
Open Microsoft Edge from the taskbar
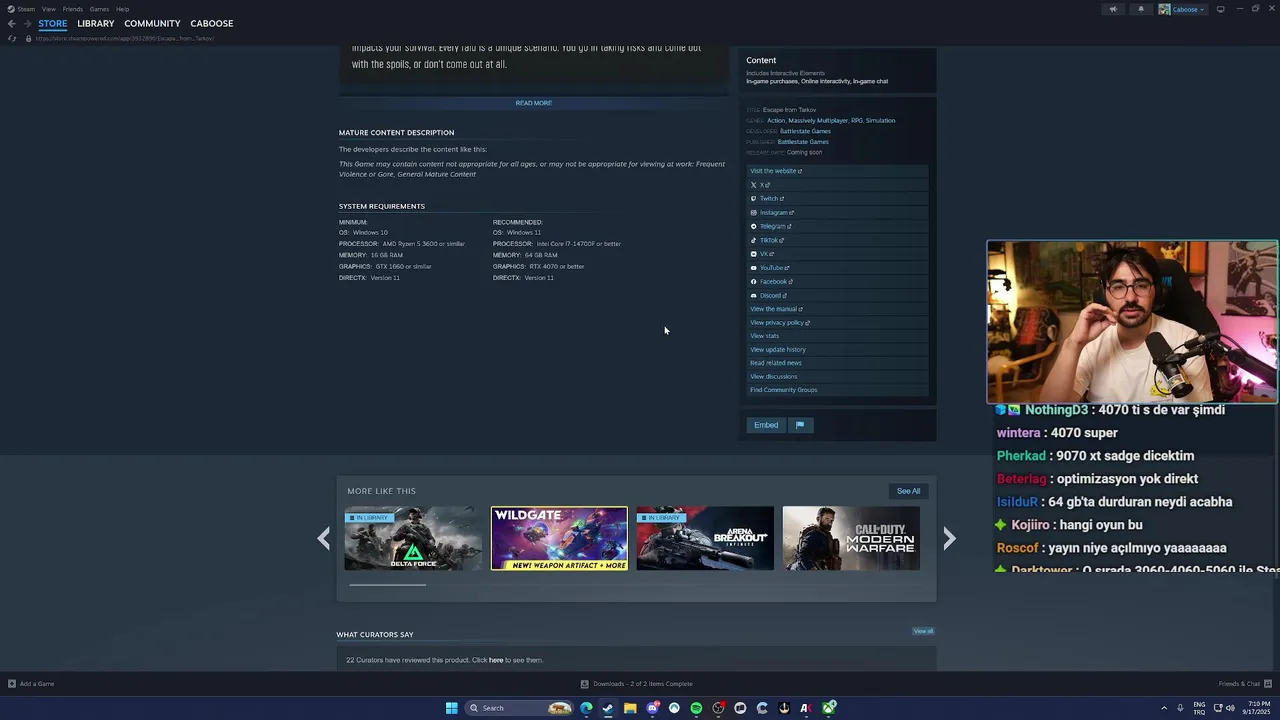(x=586, y=708)
